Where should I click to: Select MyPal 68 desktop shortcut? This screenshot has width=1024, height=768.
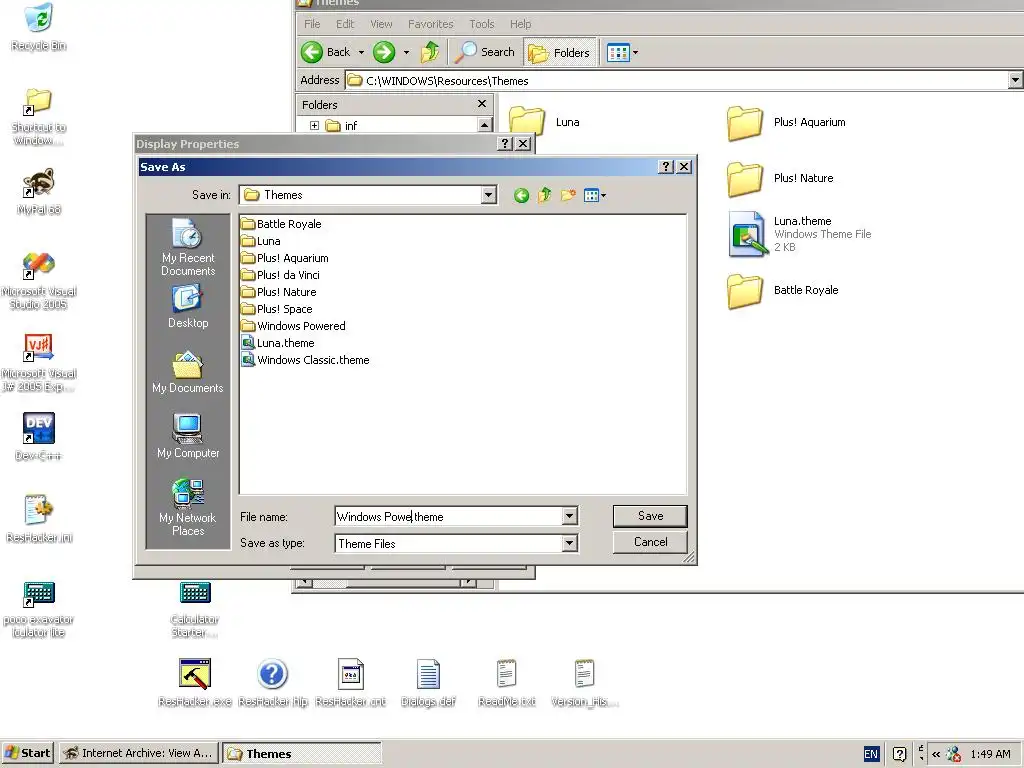(x=39, y=191)
